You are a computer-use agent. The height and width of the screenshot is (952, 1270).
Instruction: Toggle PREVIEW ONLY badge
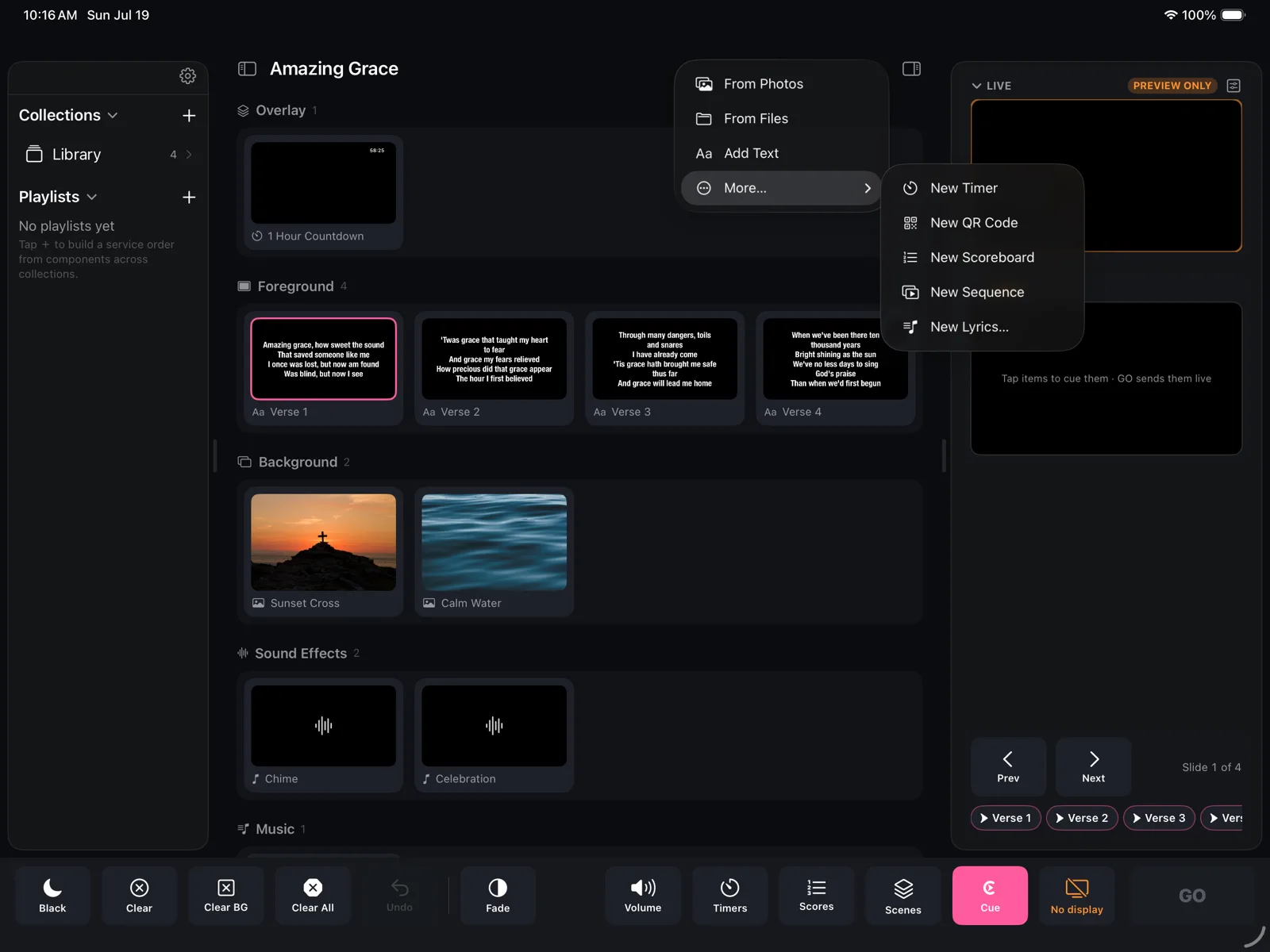[1172, 86]
